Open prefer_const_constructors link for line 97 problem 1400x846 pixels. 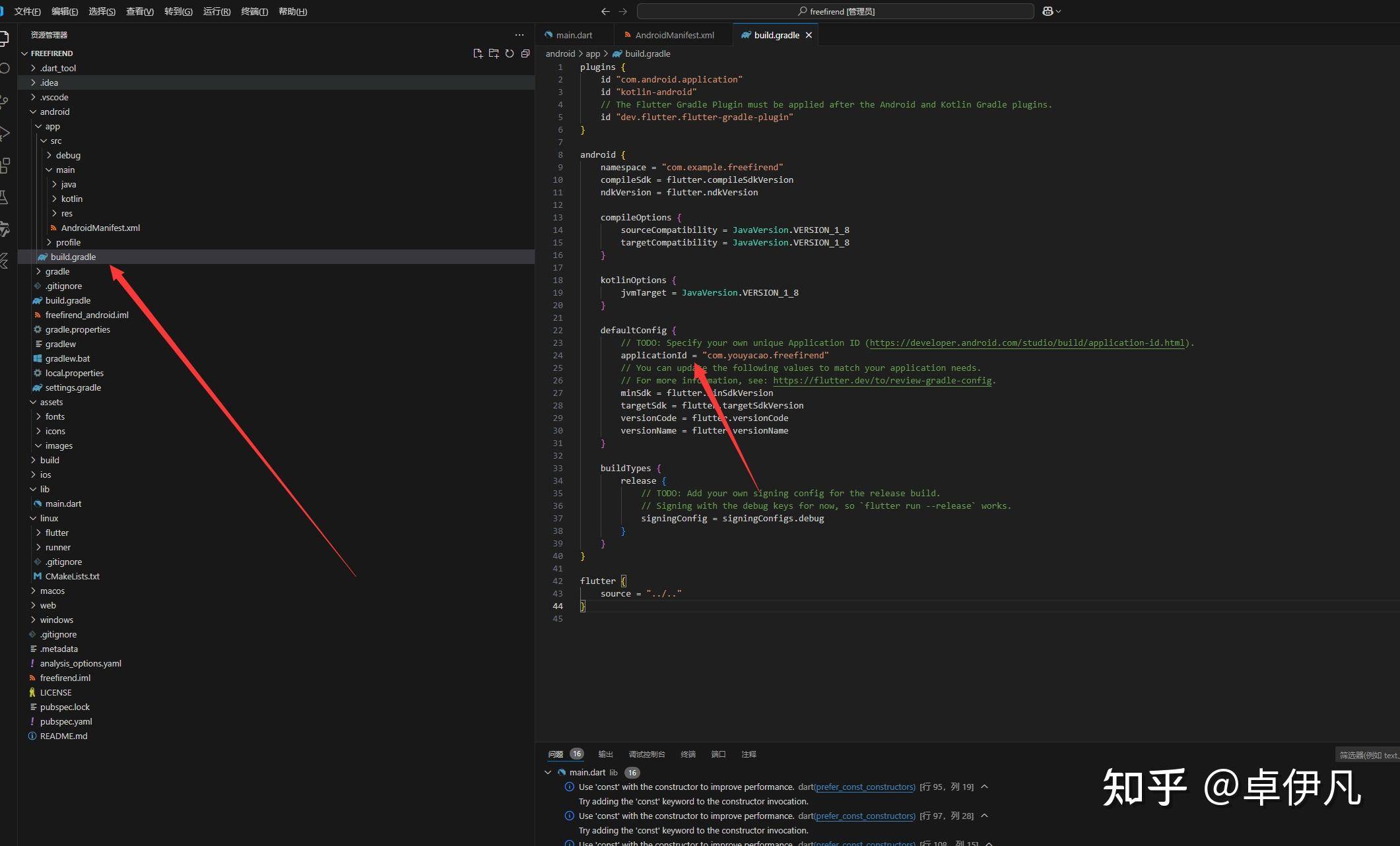[865, 816]
